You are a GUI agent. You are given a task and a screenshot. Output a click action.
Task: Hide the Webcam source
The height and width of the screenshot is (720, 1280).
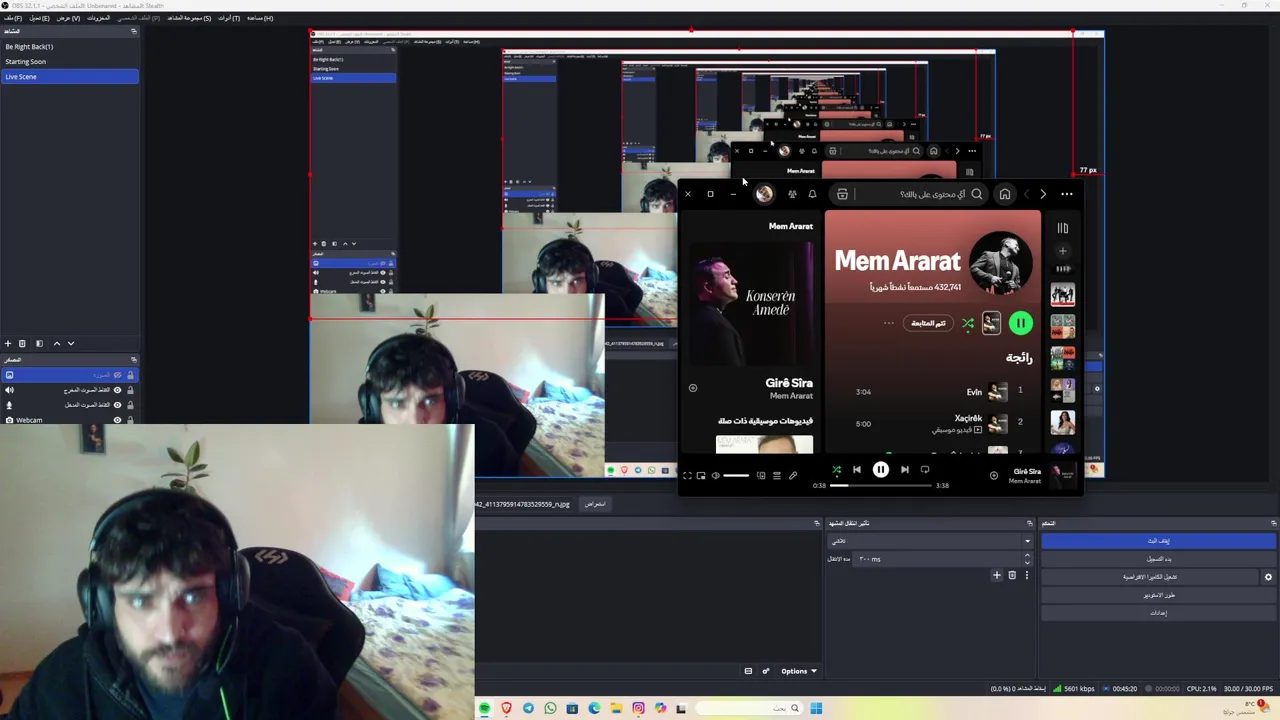(117, 420)
